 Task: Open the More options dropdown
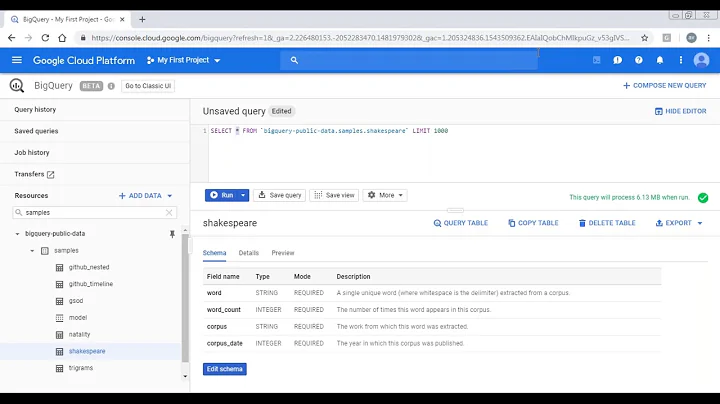(x=385, y=195)
